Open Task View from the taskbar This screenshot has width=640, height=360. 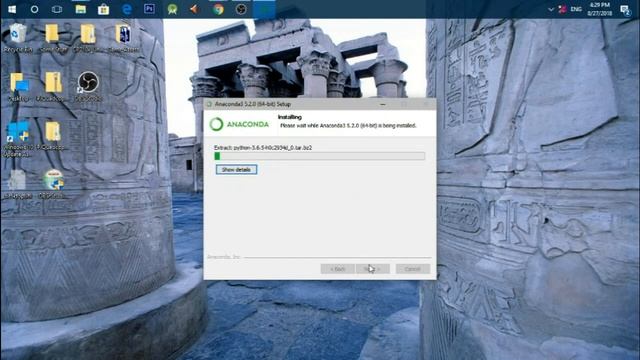(x=57, y=9)
